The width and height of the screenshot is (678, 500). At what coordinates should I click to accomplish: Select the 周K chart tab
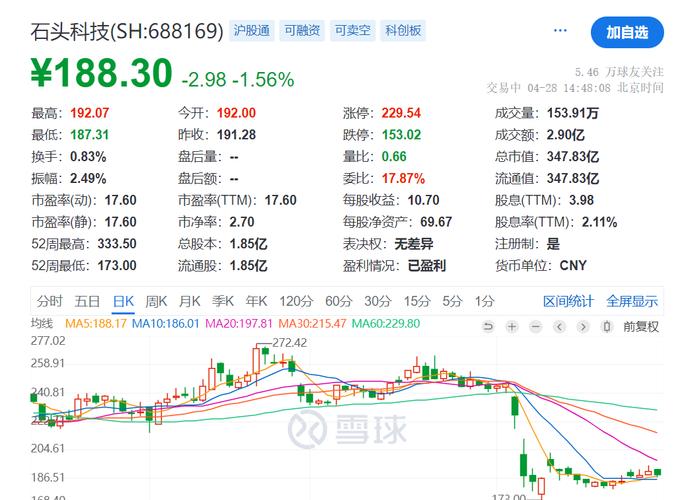pyautogui.click(x=156, y=301)
